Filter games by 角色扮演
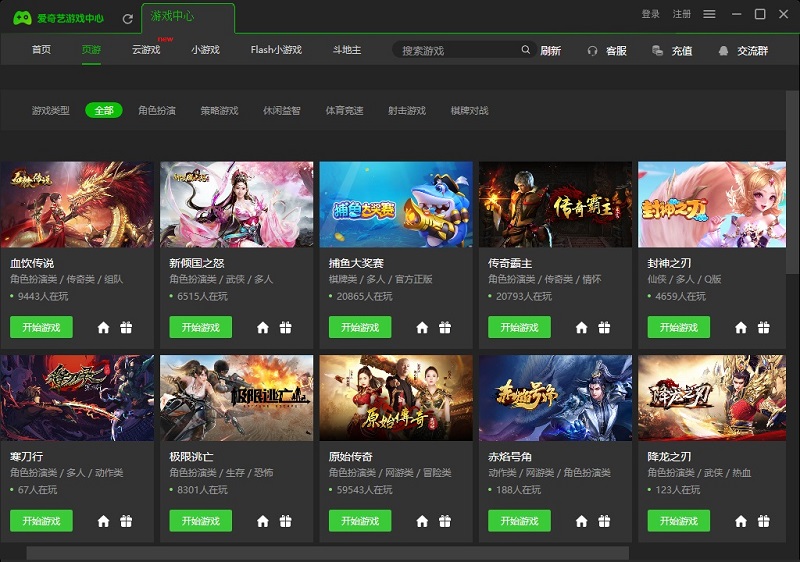Screen dimensions: 800x562 coord(157,110)
